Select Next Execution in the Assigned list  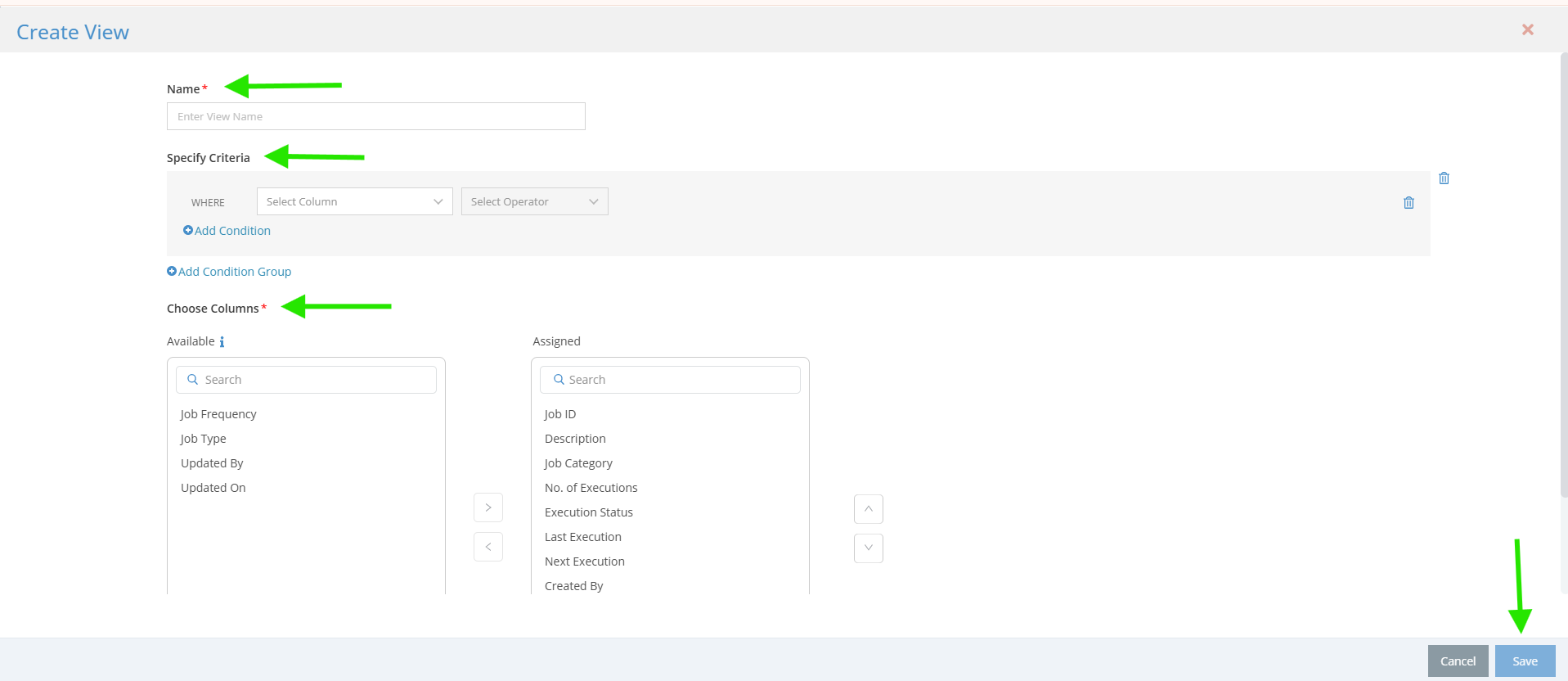[585, 561]
